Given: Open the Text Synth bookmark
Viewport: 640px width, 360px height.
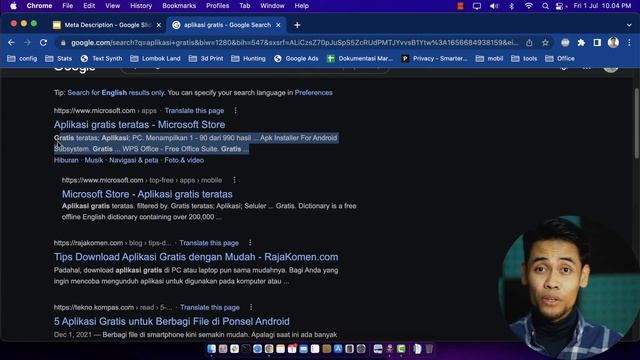Looking at the screenshot, I should click(101, 59).
